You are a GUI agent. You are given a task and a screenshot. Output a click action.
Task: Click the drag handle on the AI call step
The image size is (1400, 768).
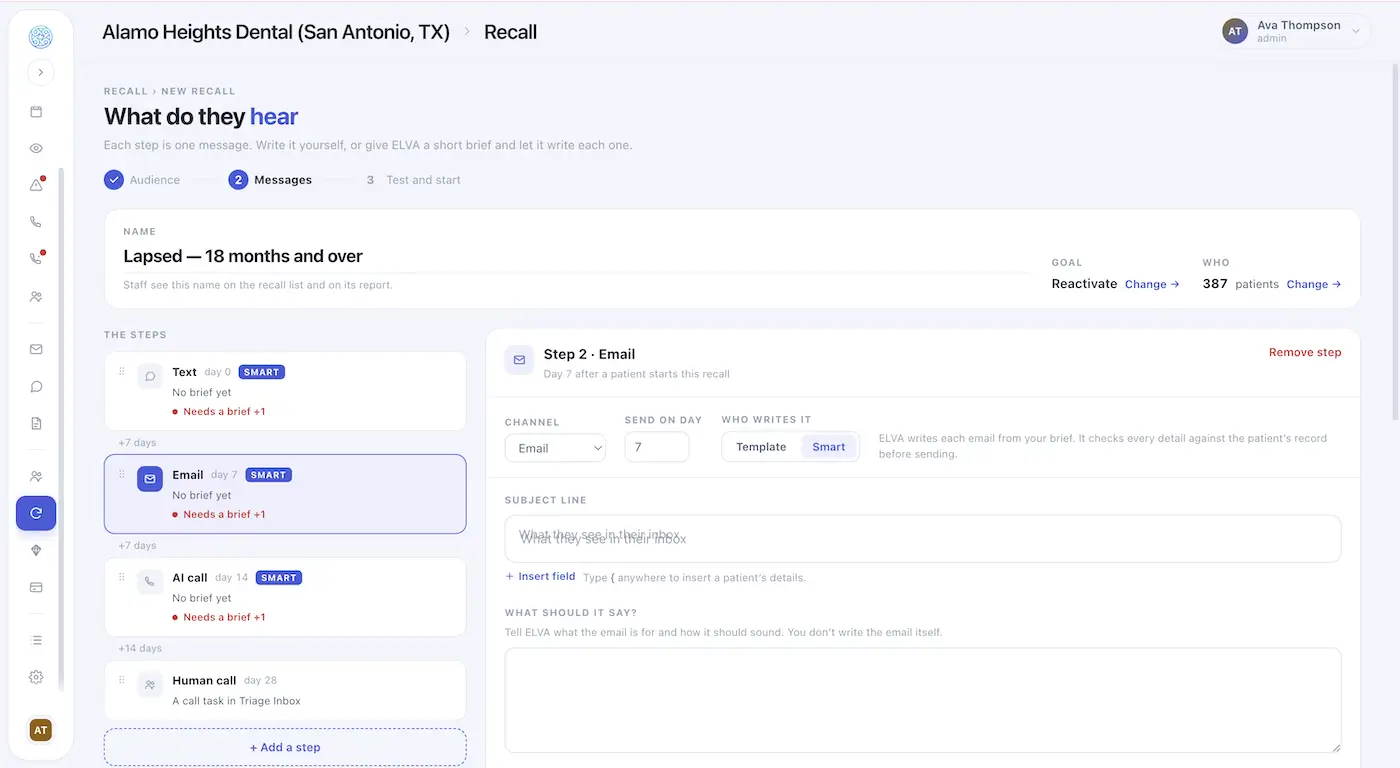[122, 577]
